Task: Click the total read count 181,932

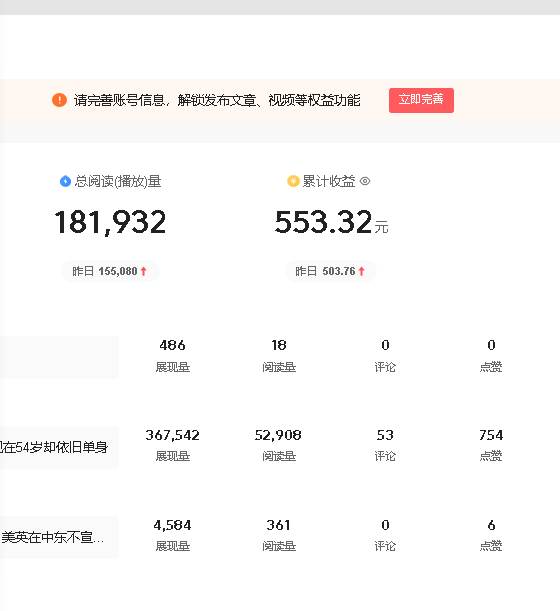Action: (110, 222)
